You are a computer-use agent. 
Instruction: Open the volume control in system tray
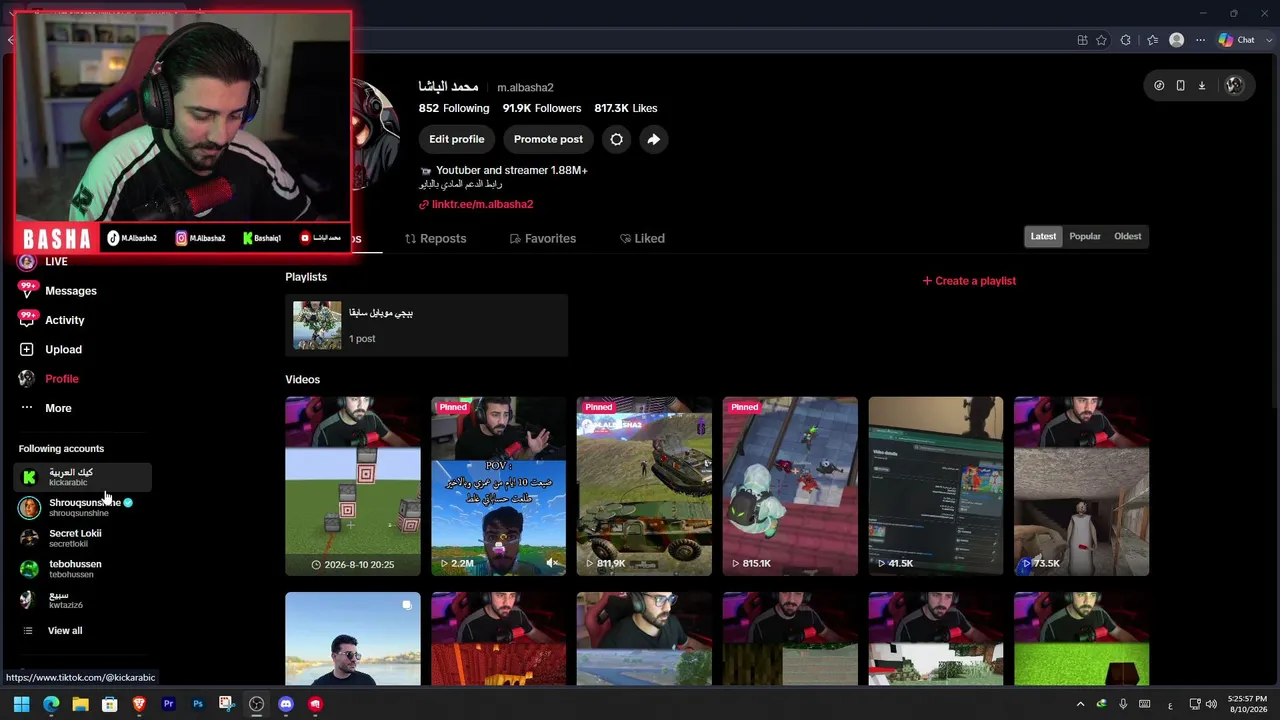click(1211, 704)
